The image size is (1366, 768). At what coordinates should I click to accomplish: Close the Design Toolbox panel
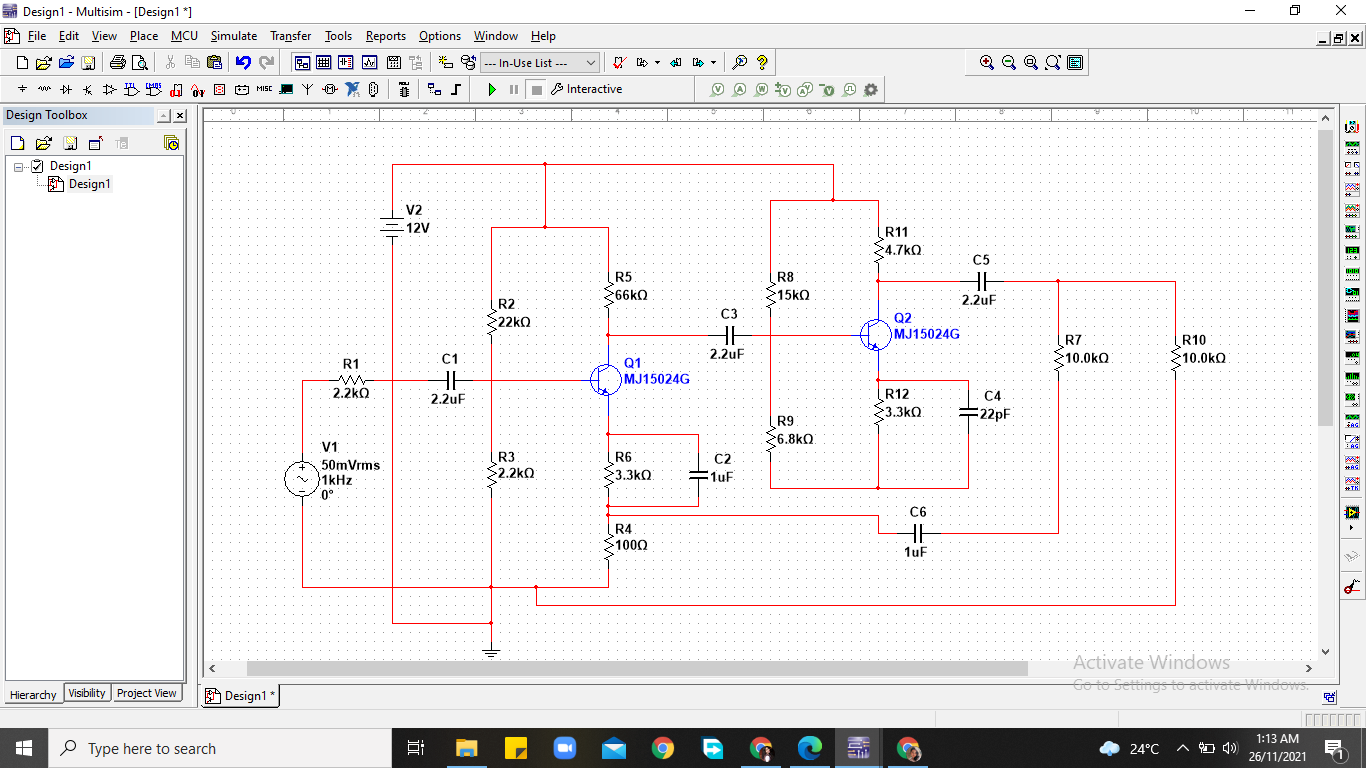180,116
